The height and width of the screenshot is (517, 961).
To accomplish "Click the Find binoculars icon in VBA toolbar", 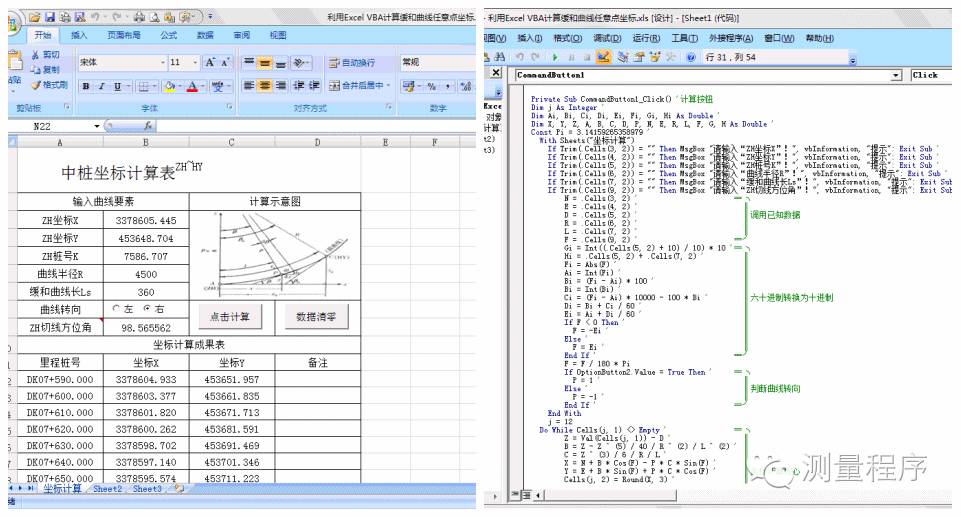I will click(x=499, y=57).
